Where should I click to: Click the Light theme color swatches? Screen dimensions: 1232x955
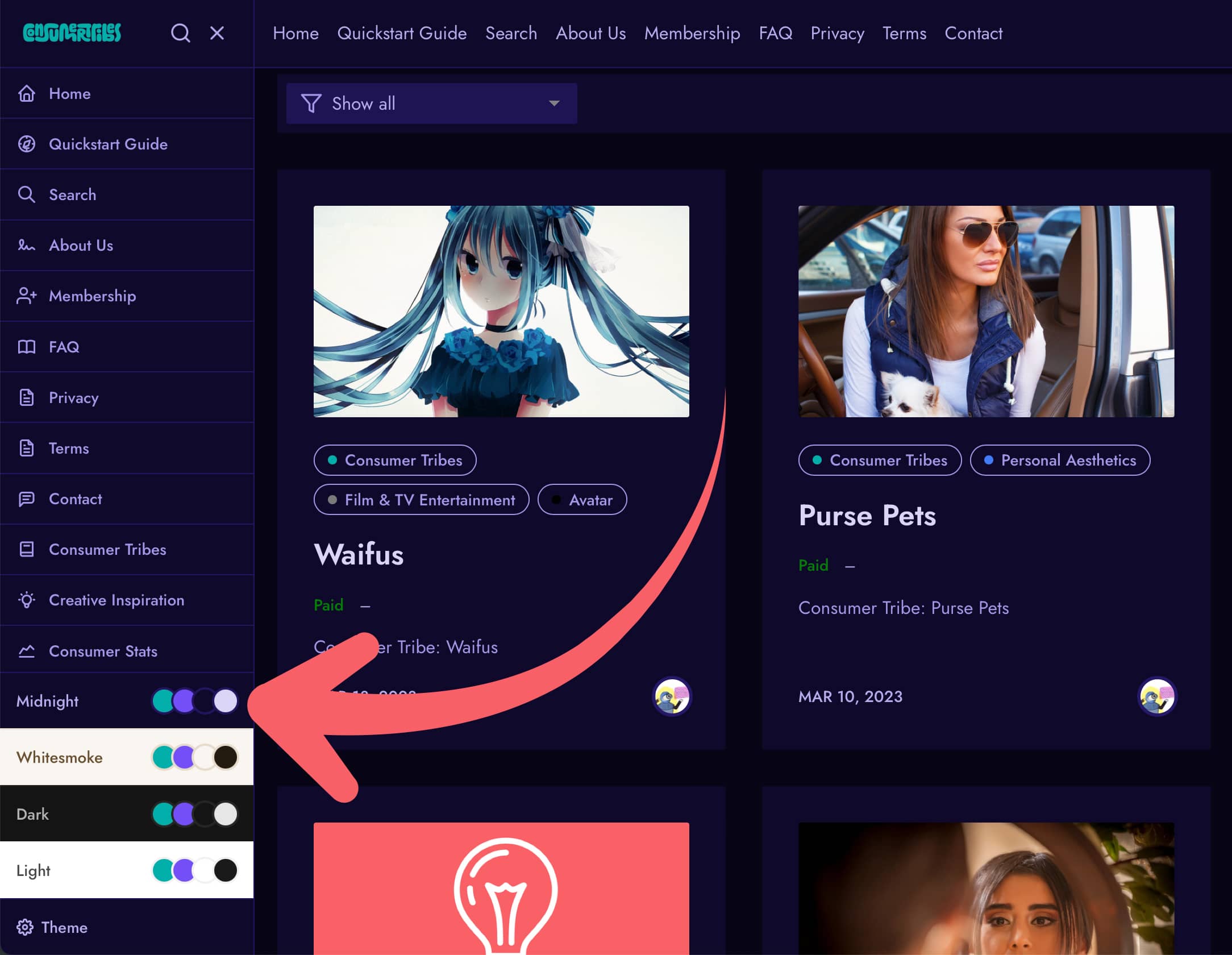(195, 870)
